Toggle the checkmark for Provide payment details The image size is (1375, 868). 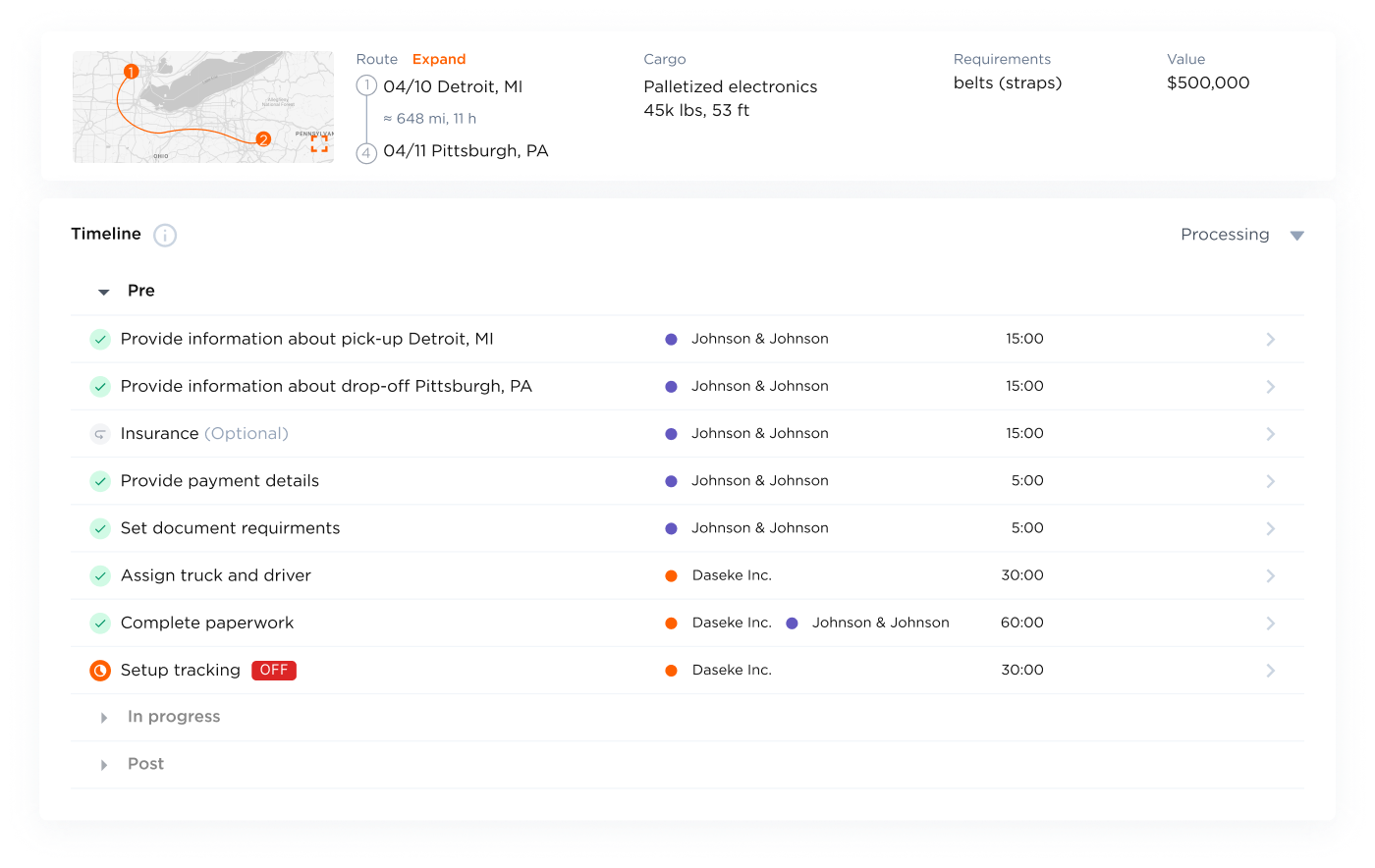100,481
